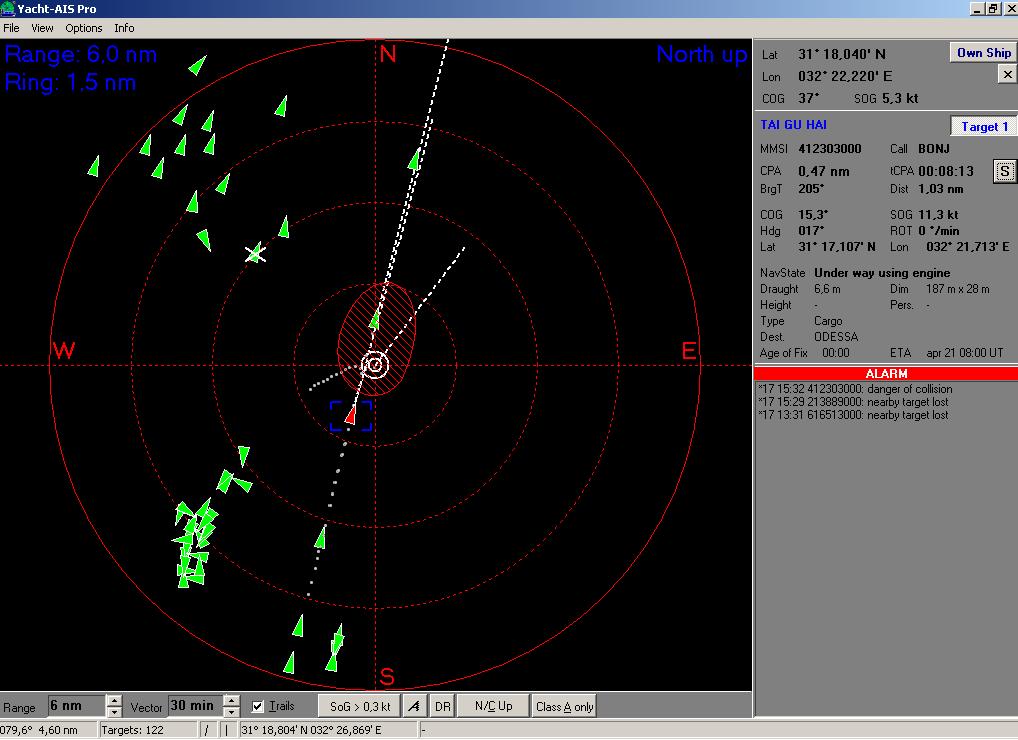The image size is (1018, 740).
Task: Click the blue North up label on radar
Action: click(701, 55)
